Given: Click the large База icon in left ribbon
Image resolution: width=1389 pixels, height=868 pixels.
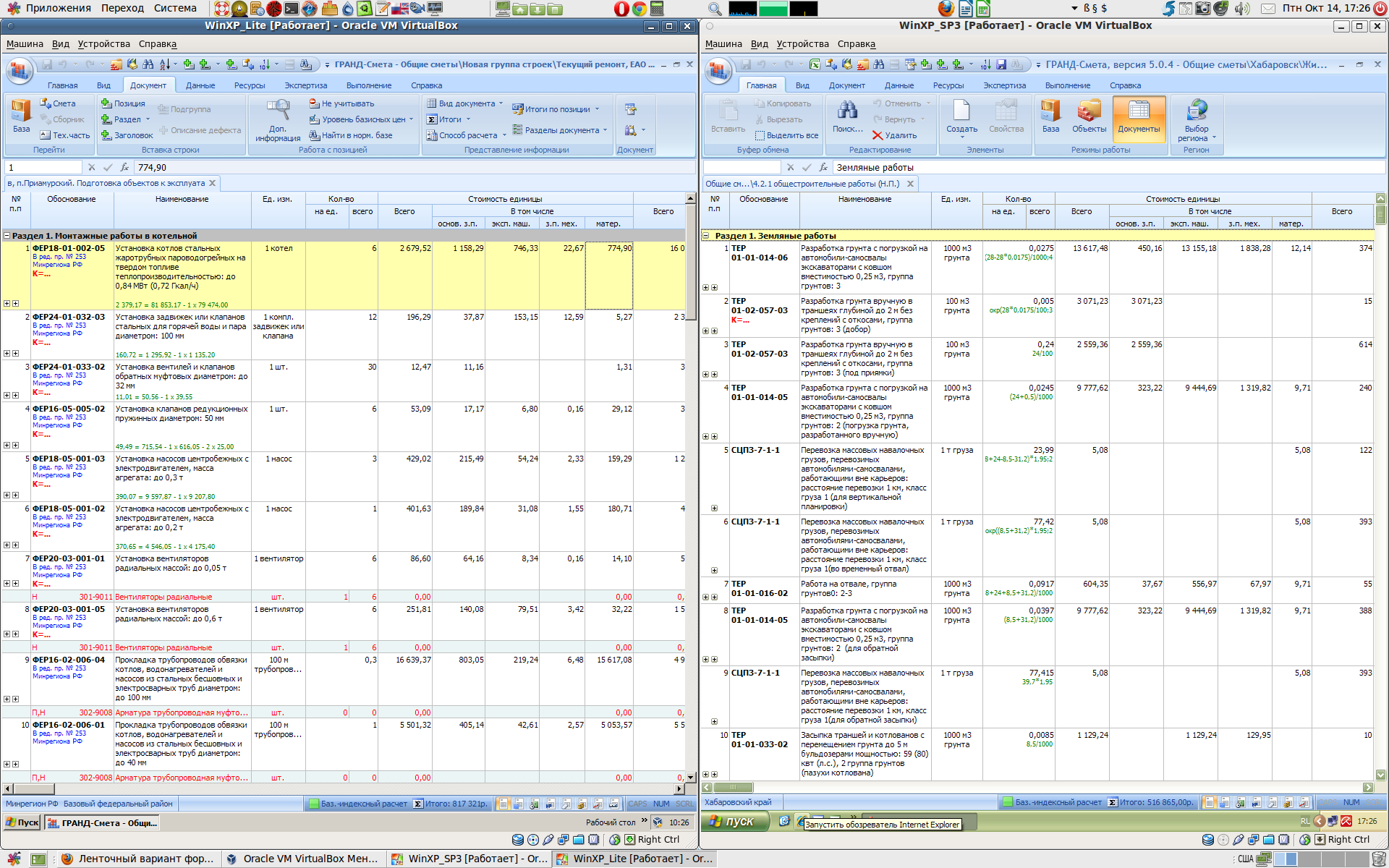Looking at the screenshot, I should pyautogui.click(x=21, y=111).
